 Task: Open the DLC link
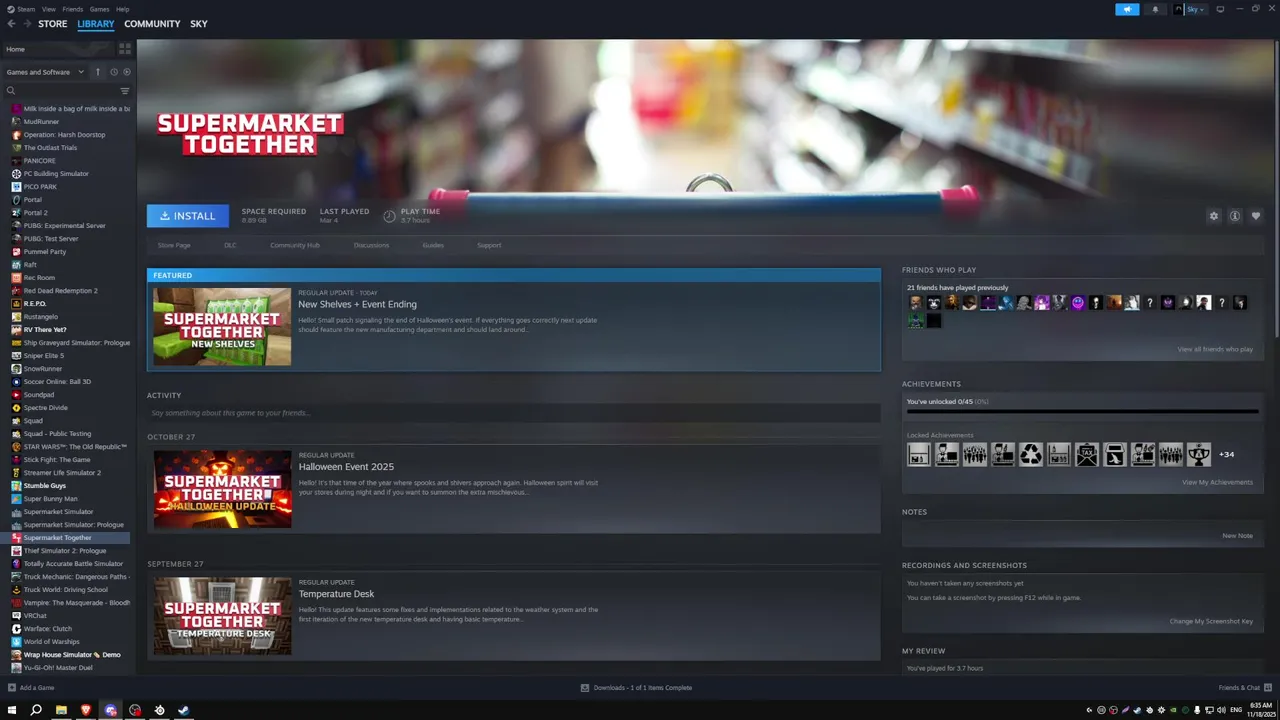click(230, 245)
